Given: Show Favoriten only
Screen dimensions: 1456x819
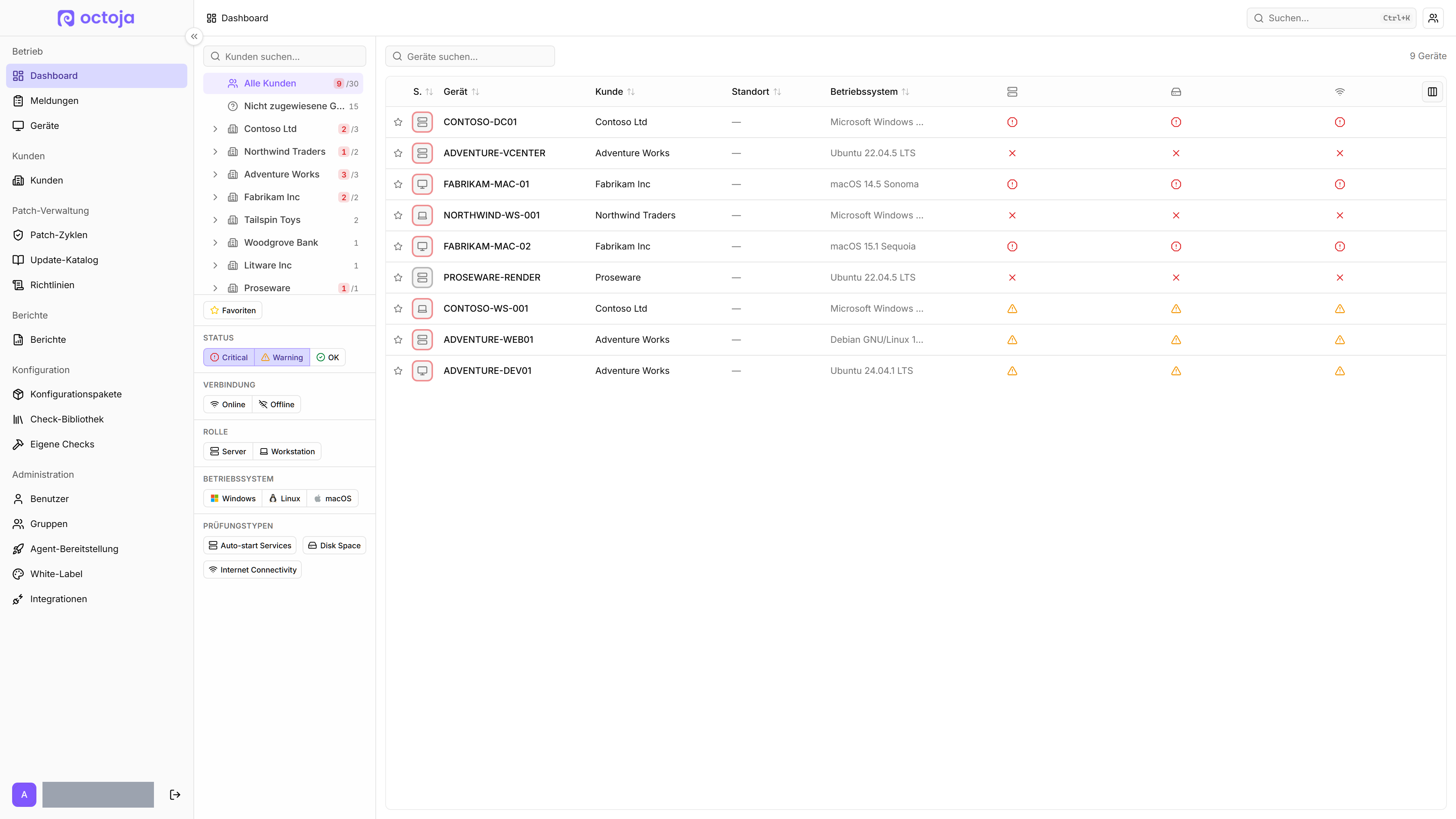Looking at the screenshot, I should 233,310.
